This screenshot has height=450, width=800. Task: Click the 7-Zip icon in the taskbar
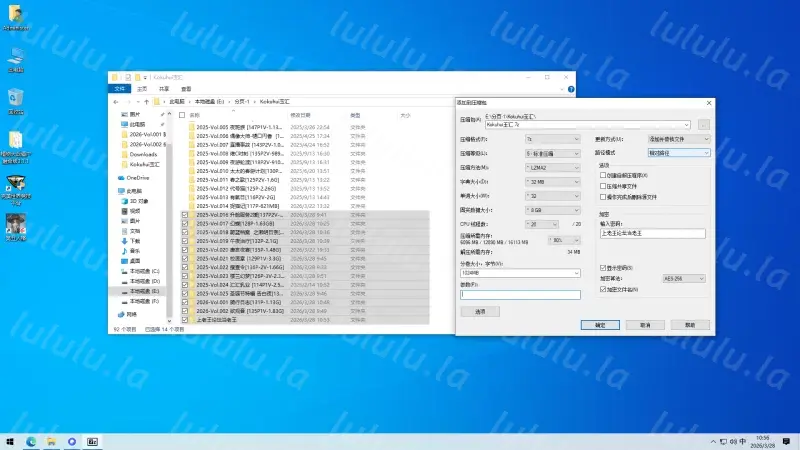click(92, 442)
